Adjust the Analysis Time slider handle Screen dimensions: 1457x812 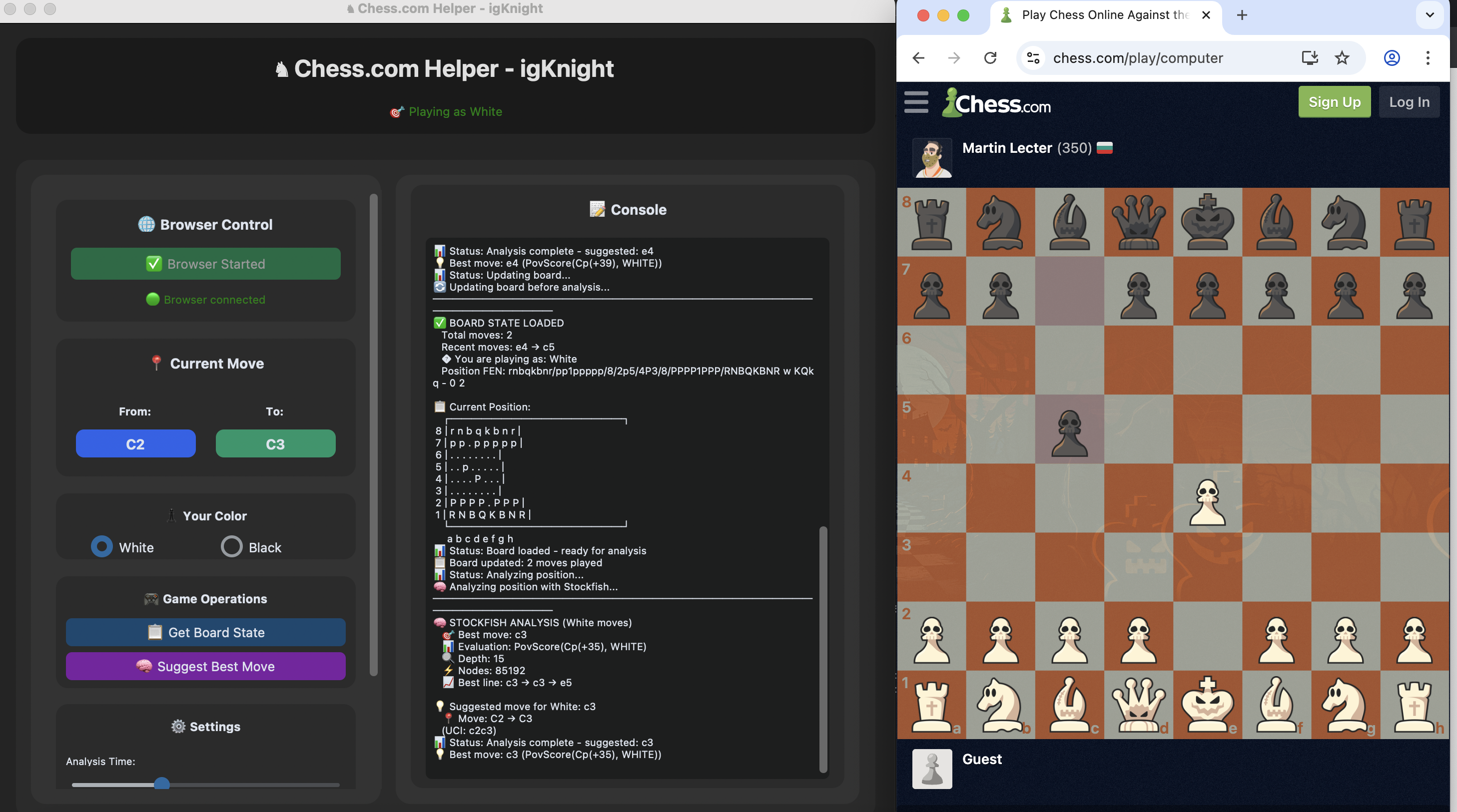coord(162,784)
